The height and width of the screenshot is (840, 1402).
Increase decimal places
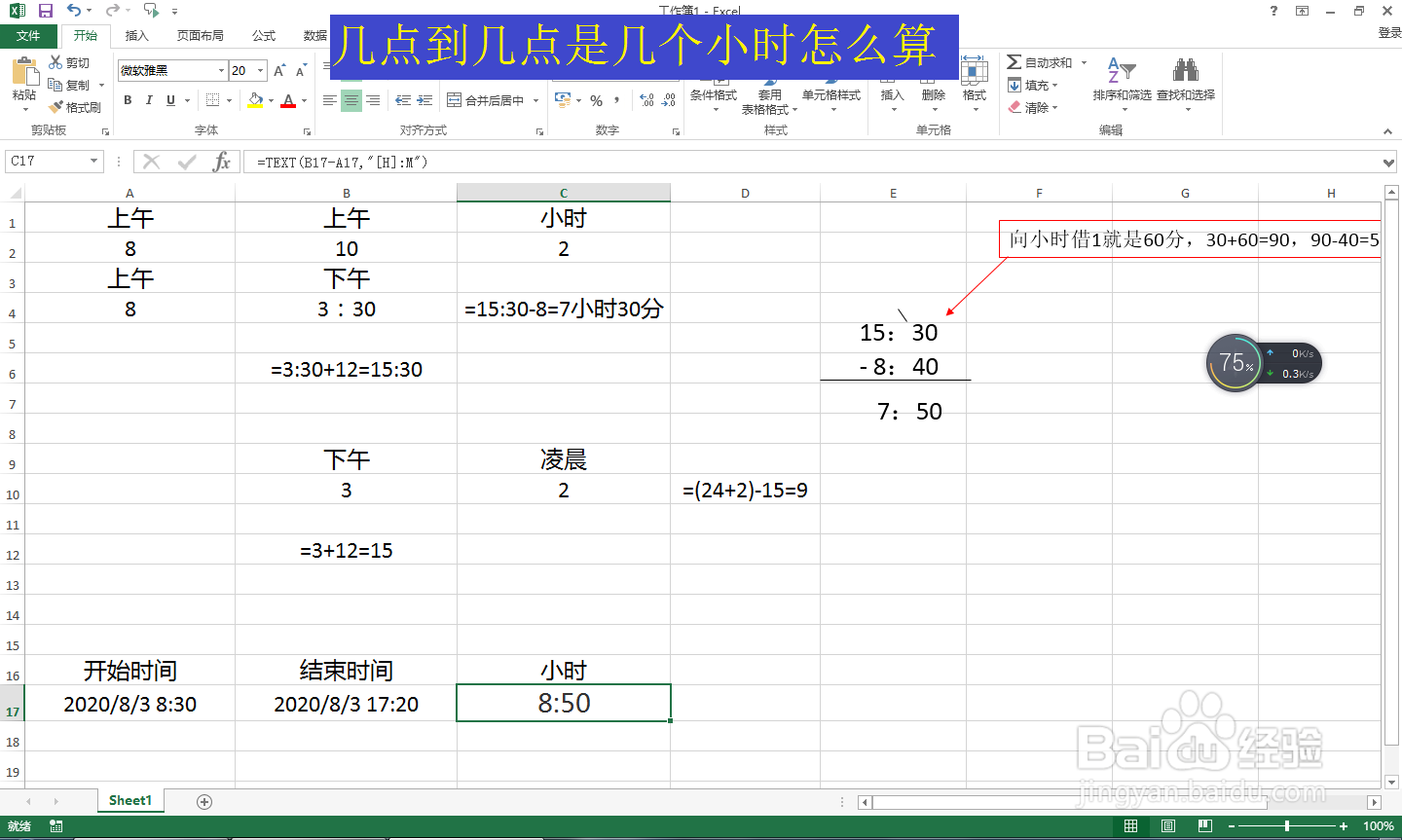point(647,100)
